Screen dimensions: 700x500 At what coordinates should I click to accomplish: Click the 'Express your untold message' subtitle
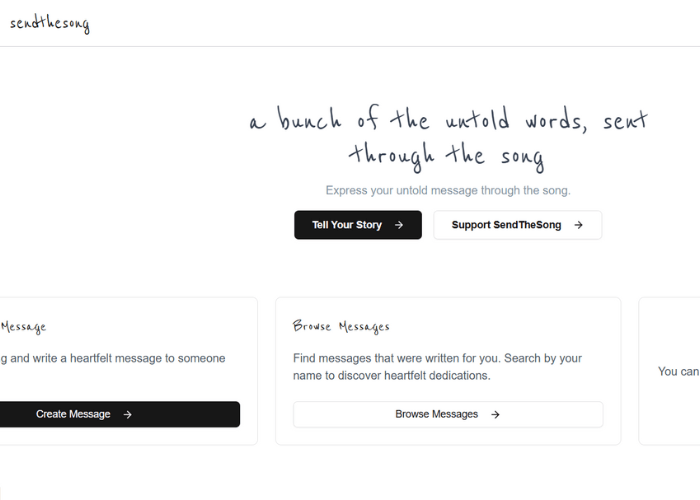448,190
